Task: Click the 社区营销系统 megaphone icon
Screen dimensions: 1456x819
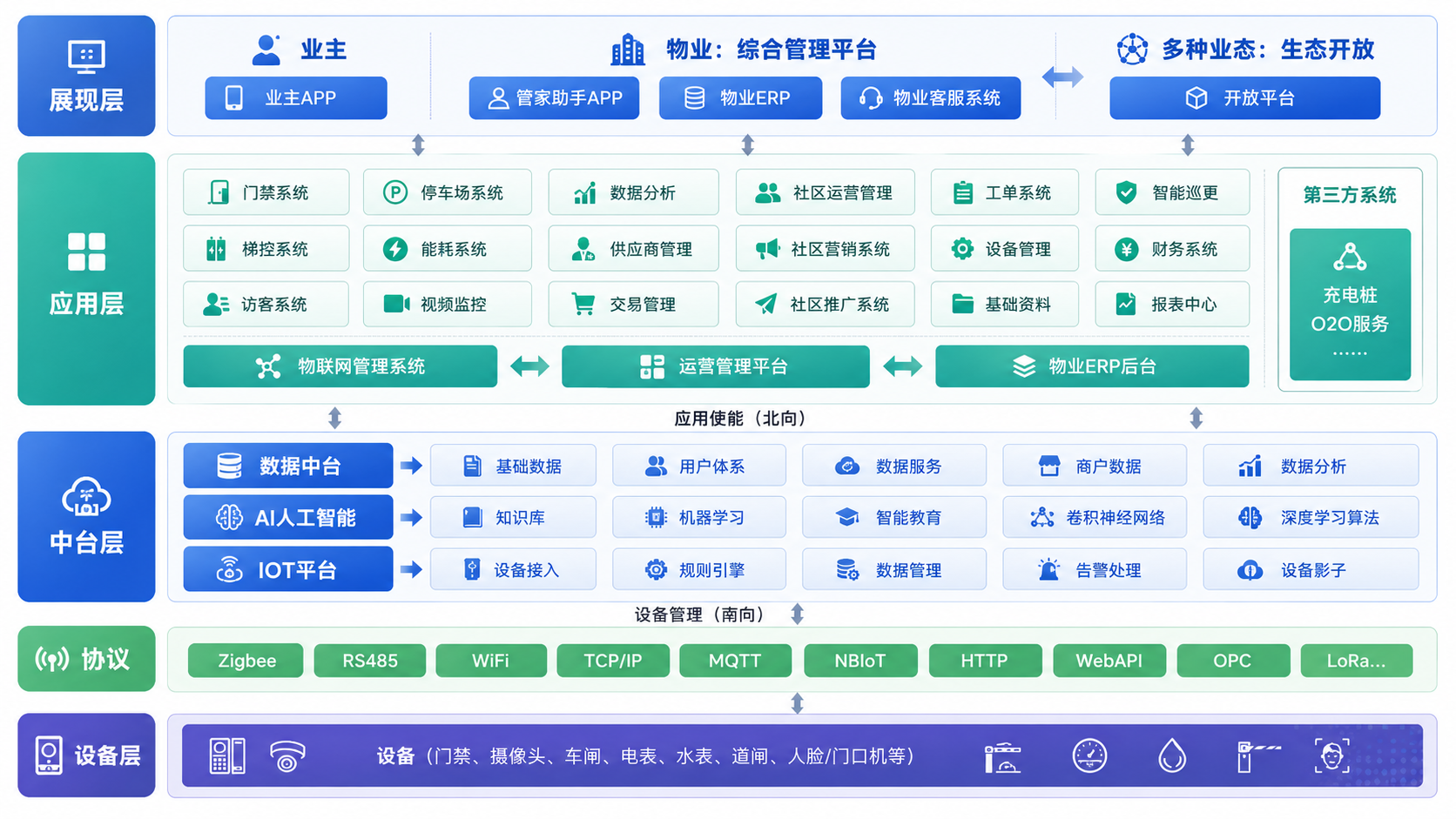Action: pos(767,250)
